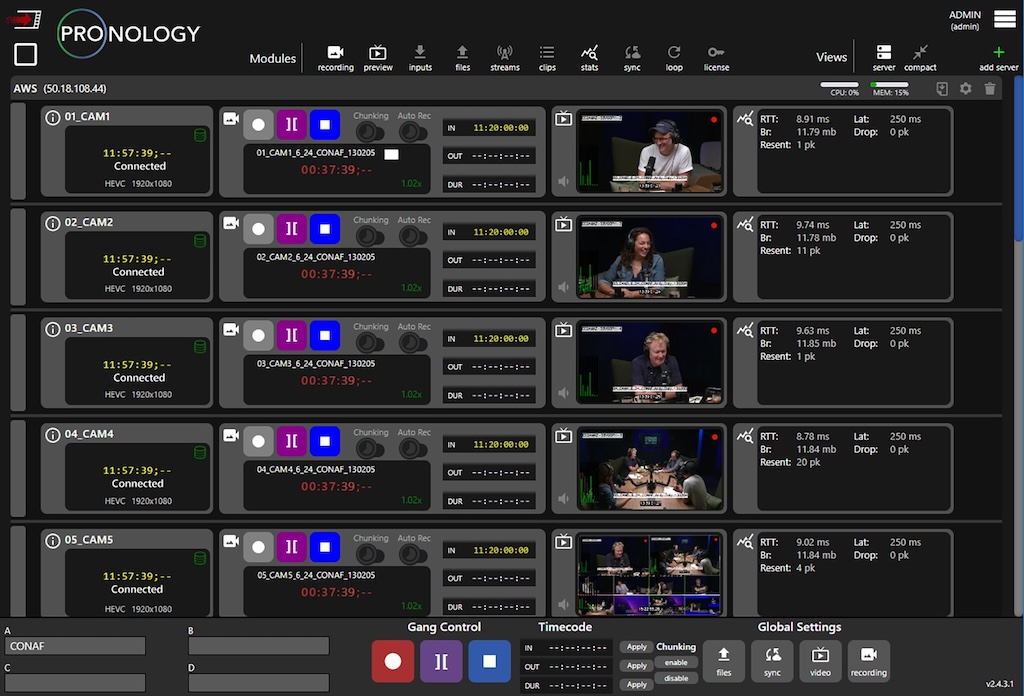Open the hamburger menu under ADMIN
The height and width of the screenshot is (696, 1024).
(x=1004, y=19)
